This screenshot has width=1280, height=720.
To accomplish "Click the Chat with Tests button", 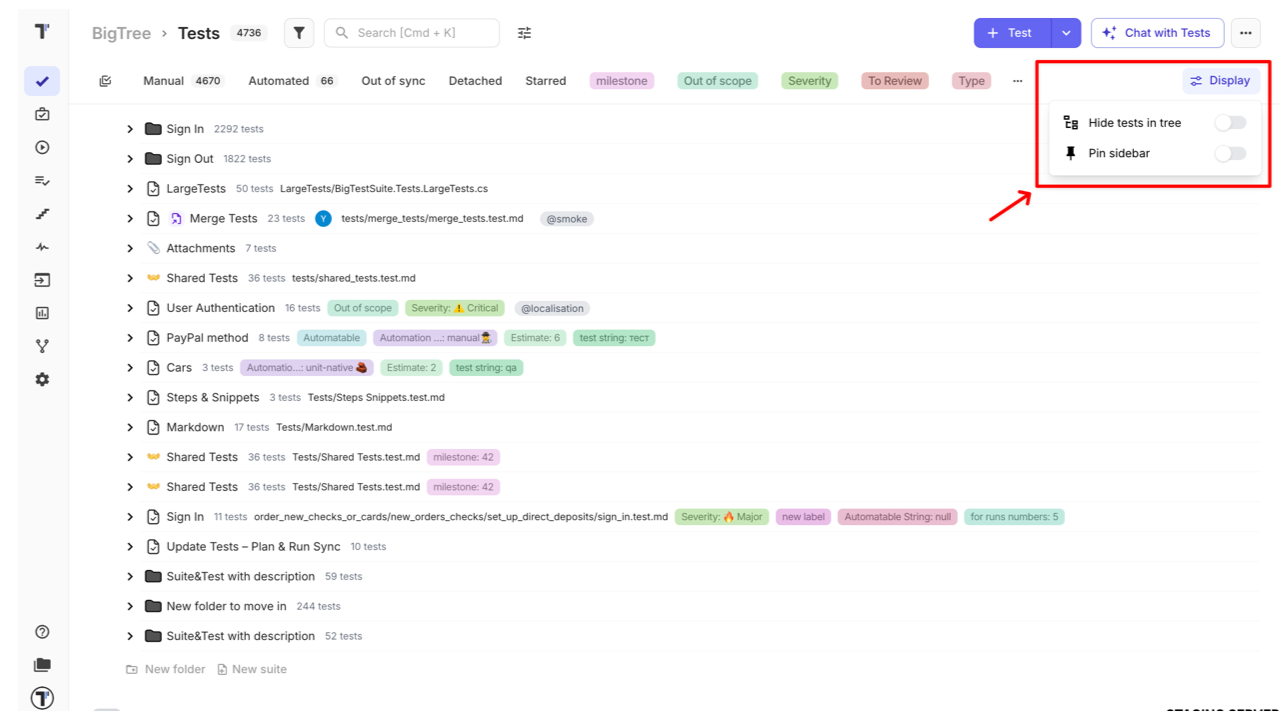I will click(1156, 33).
